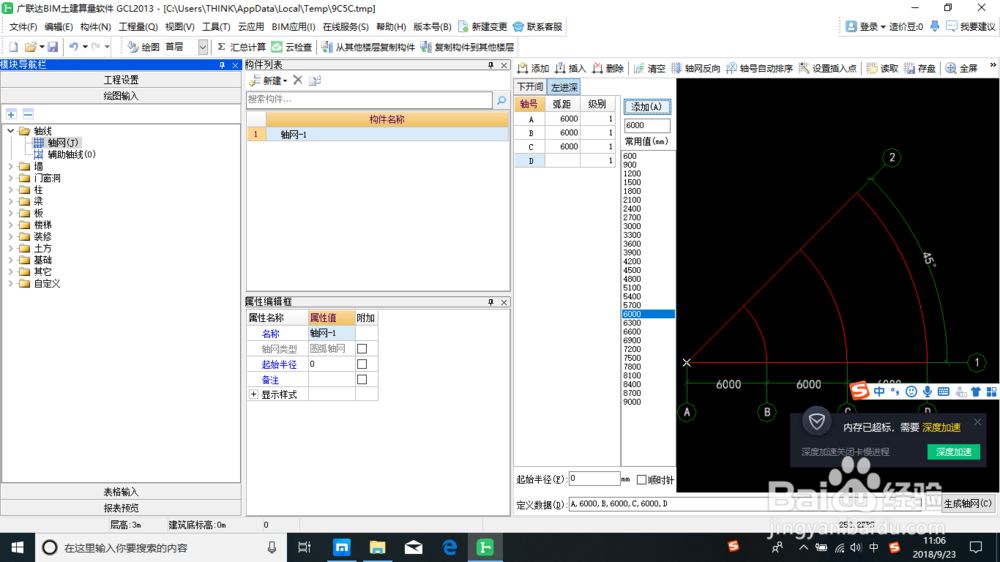The width and height of the screenshot is (1000, 562).
Task: Click the 添加 axis toolbar icon
Action: pyautogui.click(x=534, y=68)
